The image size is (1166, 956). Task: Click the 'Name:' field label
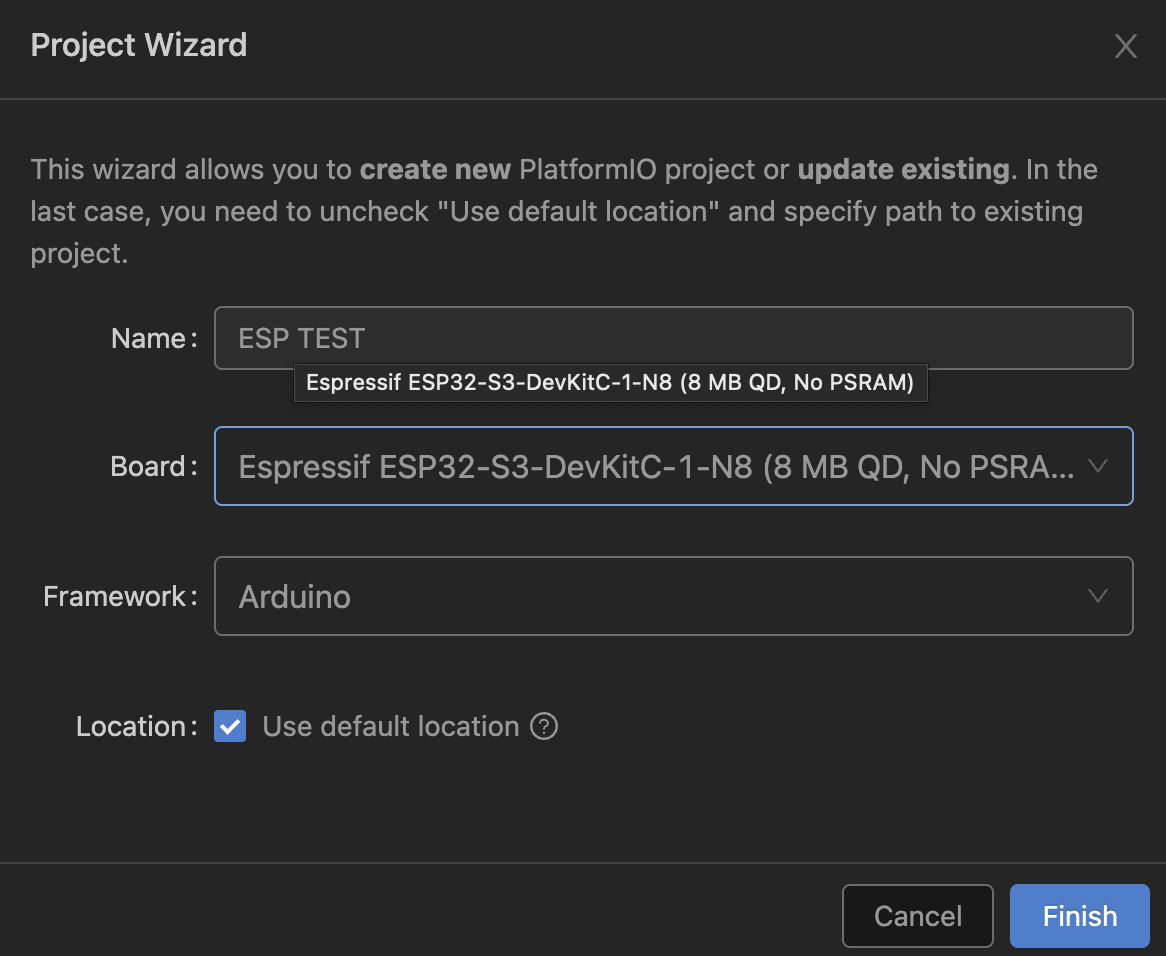(x=155, y=338)
